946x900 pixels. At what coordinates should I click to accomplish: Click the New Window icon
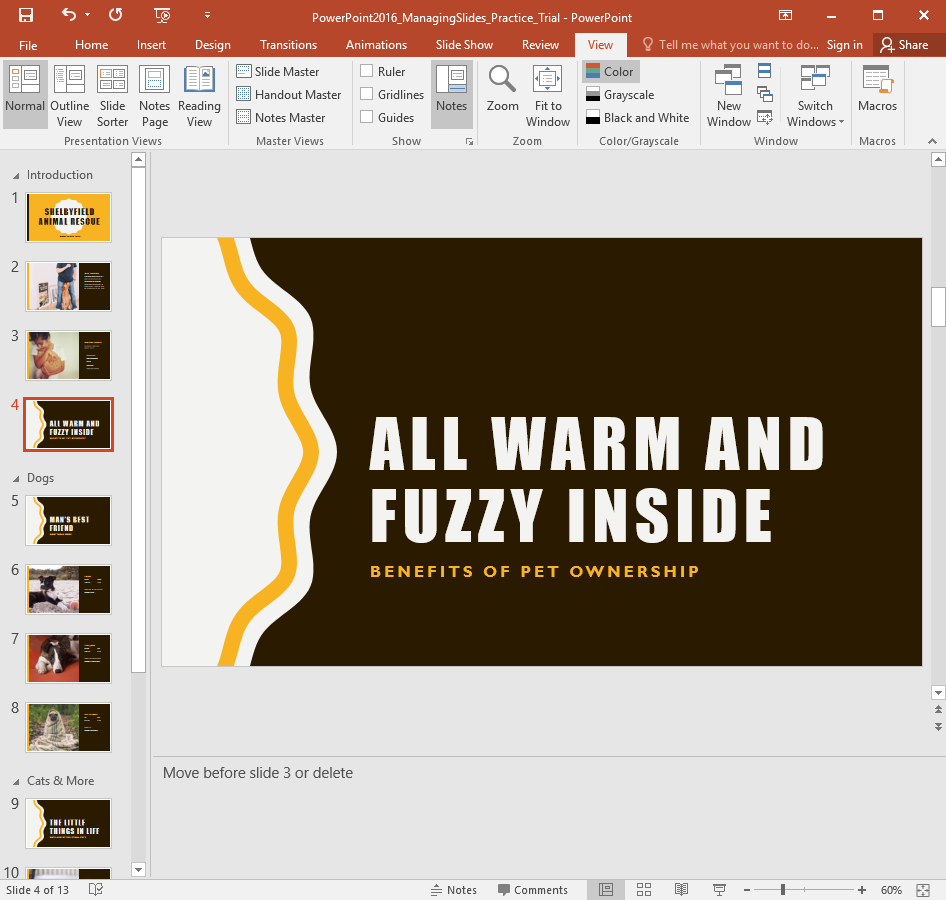coord(729,95)
